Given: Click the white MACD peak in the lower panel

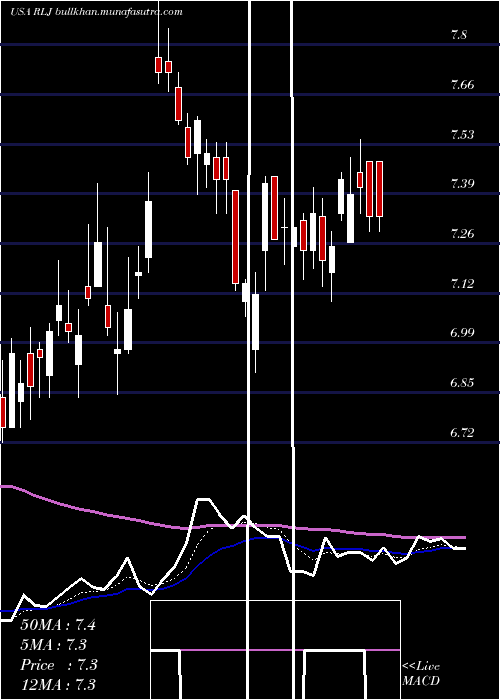Looking at the screenshot, I should (203, 500).
